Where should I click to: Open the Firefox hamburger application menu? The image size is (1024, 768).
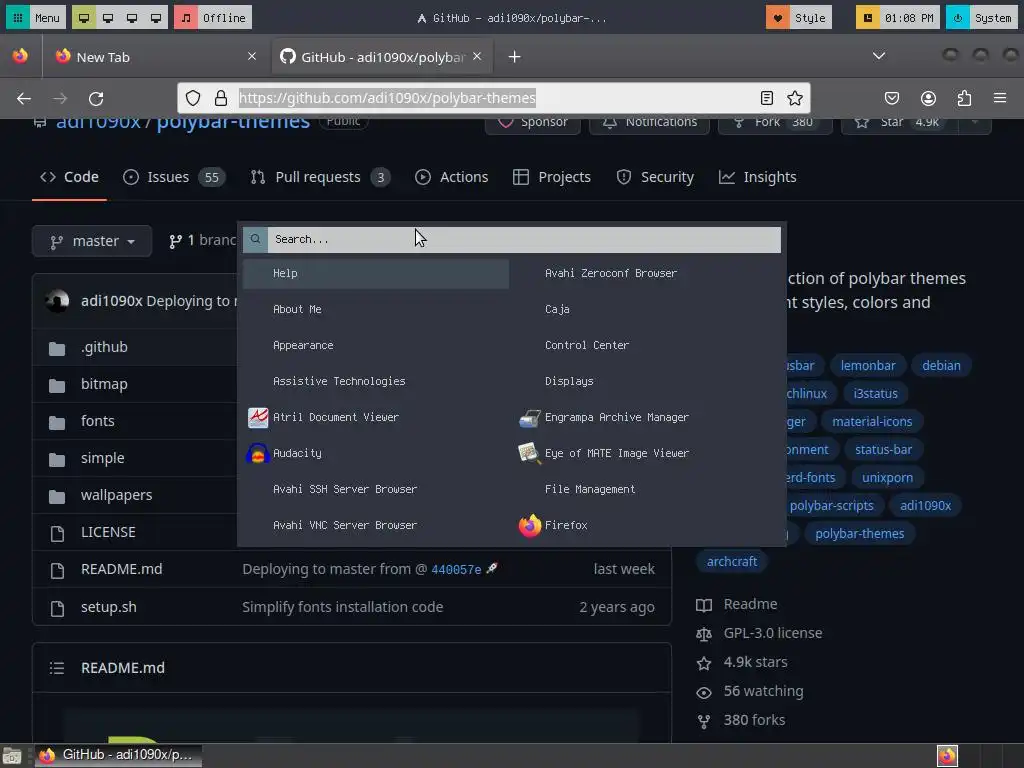point(1000,98)
